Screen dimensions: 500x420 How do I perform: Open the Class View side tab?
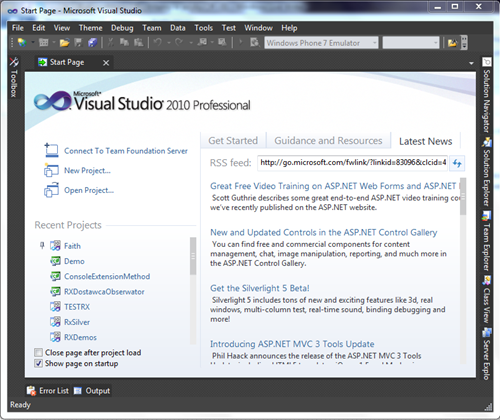[487, 300]
